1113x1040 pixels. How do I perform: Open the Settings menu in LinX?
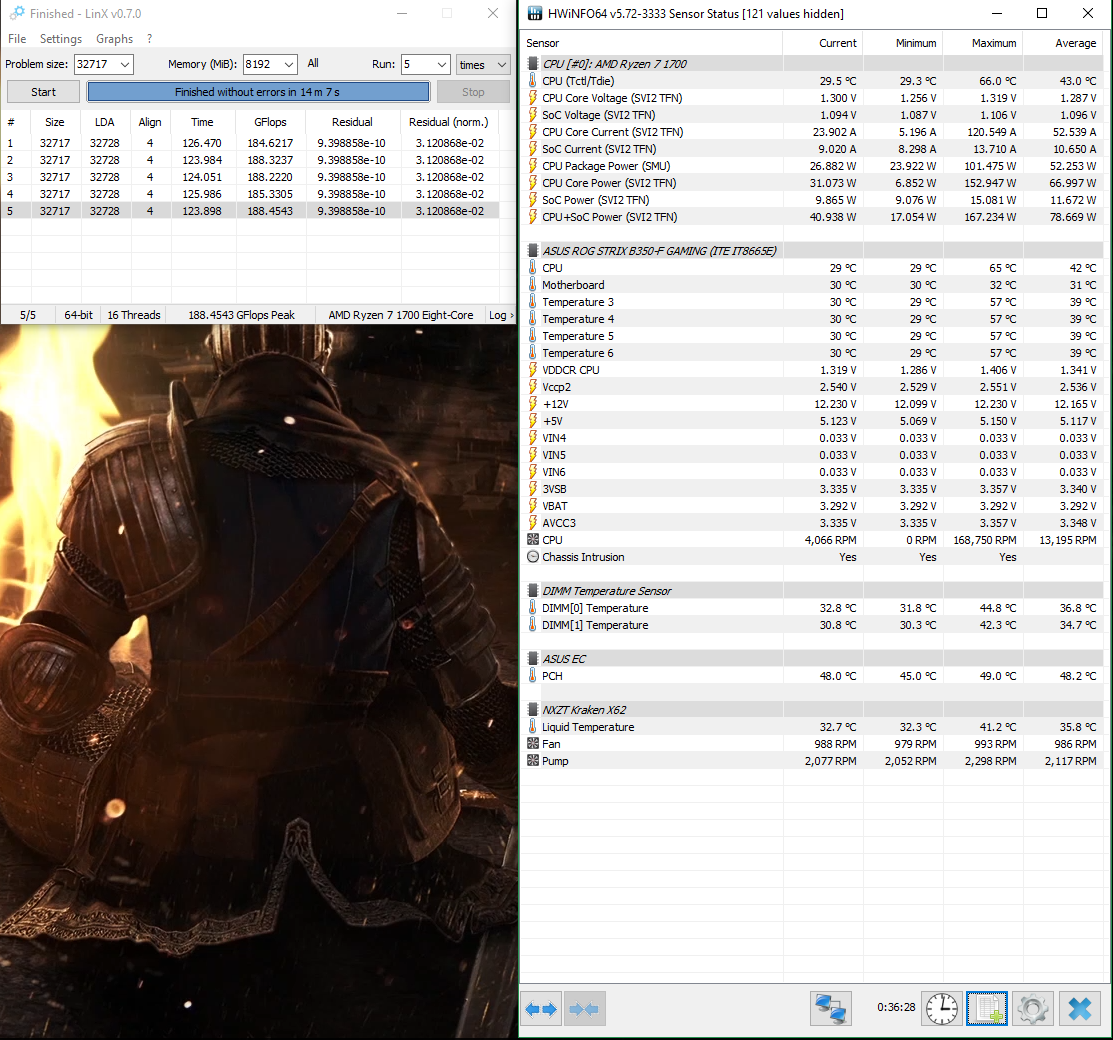pyautogui.click(x=61, y=39)
